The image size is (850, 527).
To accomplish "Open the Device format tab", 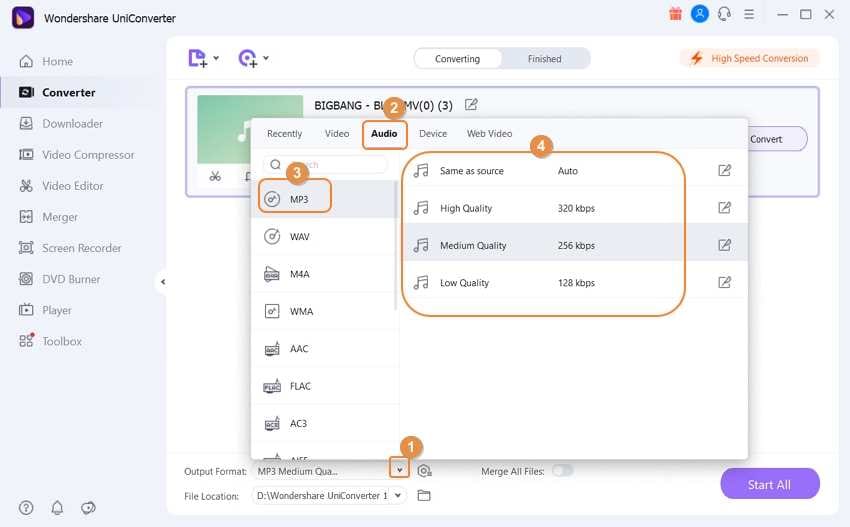I will click(433, 133).
